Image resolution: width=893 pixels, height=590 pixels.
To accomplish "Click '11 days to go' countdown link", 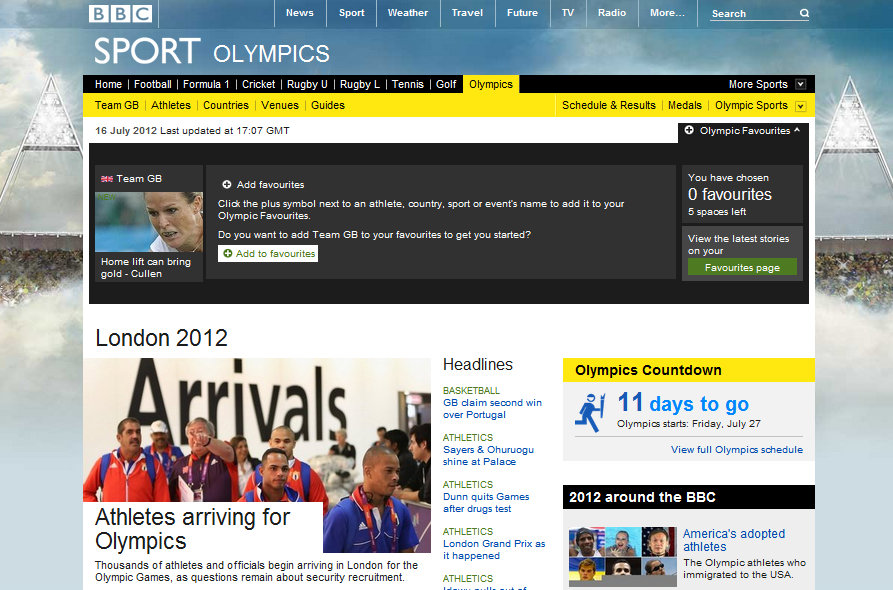I will [683, 403].
